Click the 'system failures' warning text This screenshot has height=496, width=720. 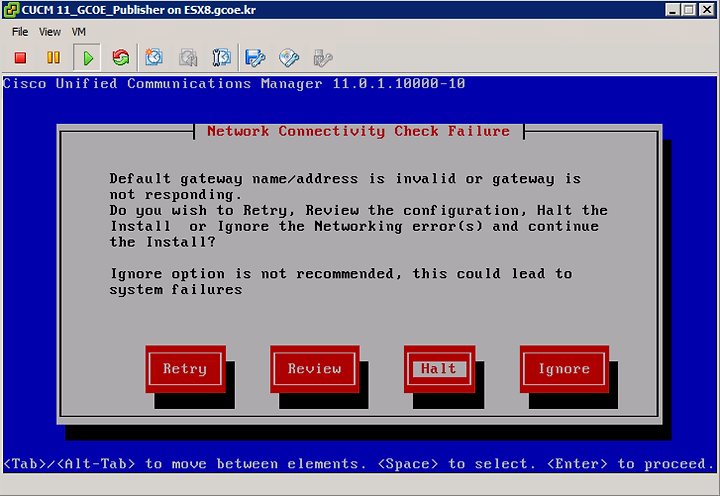pyautogui.click(x=175, y=290)
